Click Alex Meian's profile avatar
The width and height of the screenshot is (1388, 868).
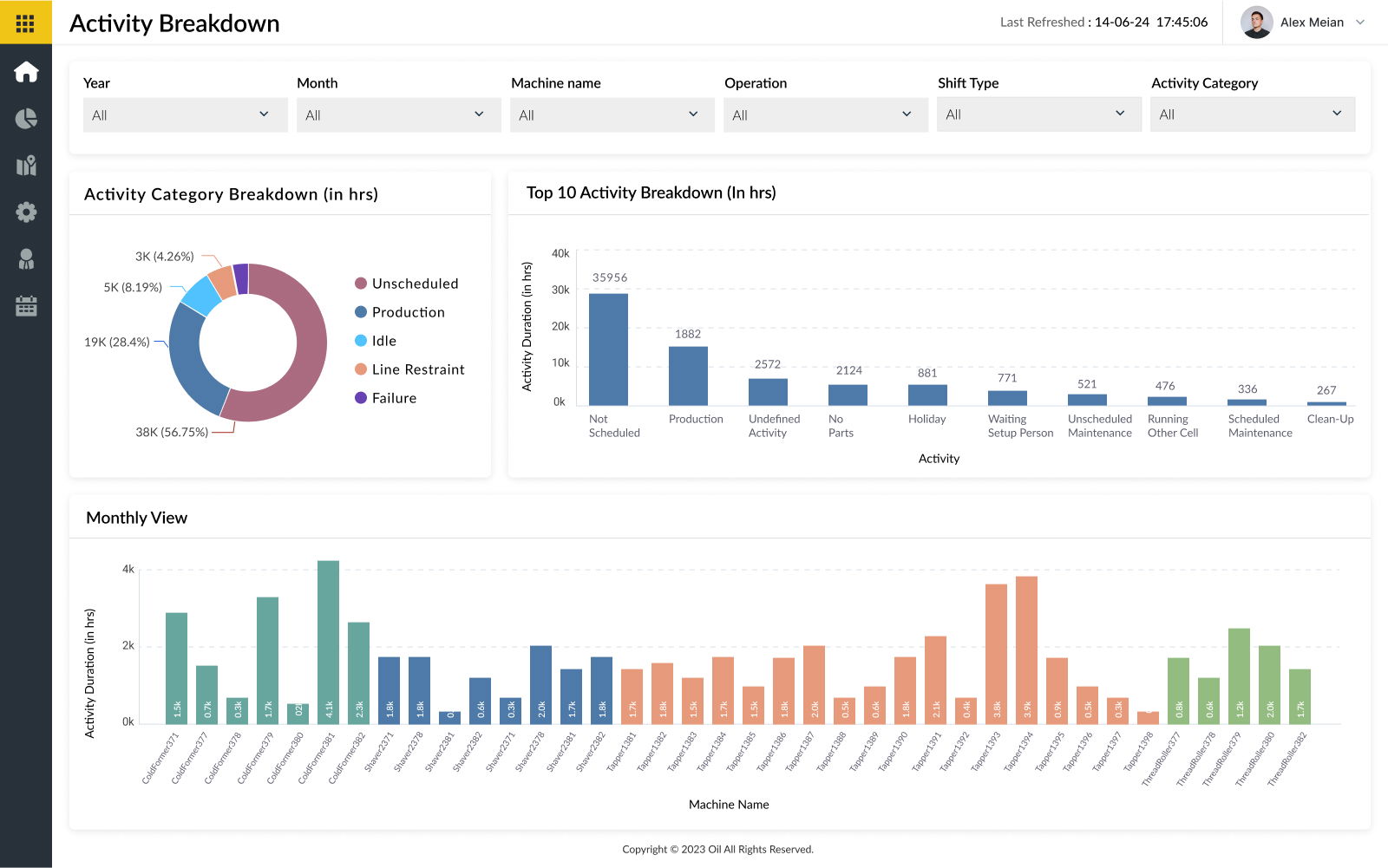point(1256,23)
